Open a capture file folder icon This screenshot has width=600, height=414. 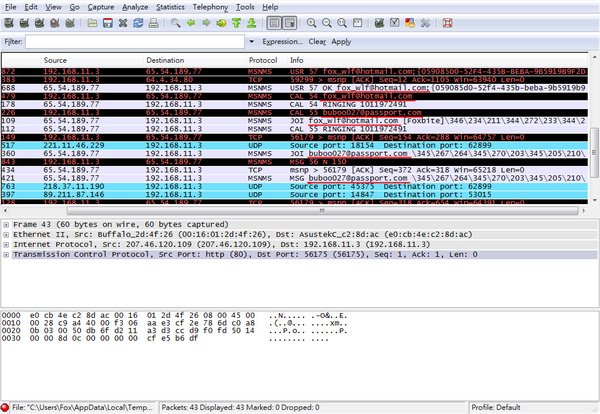(x=92, y=23)
